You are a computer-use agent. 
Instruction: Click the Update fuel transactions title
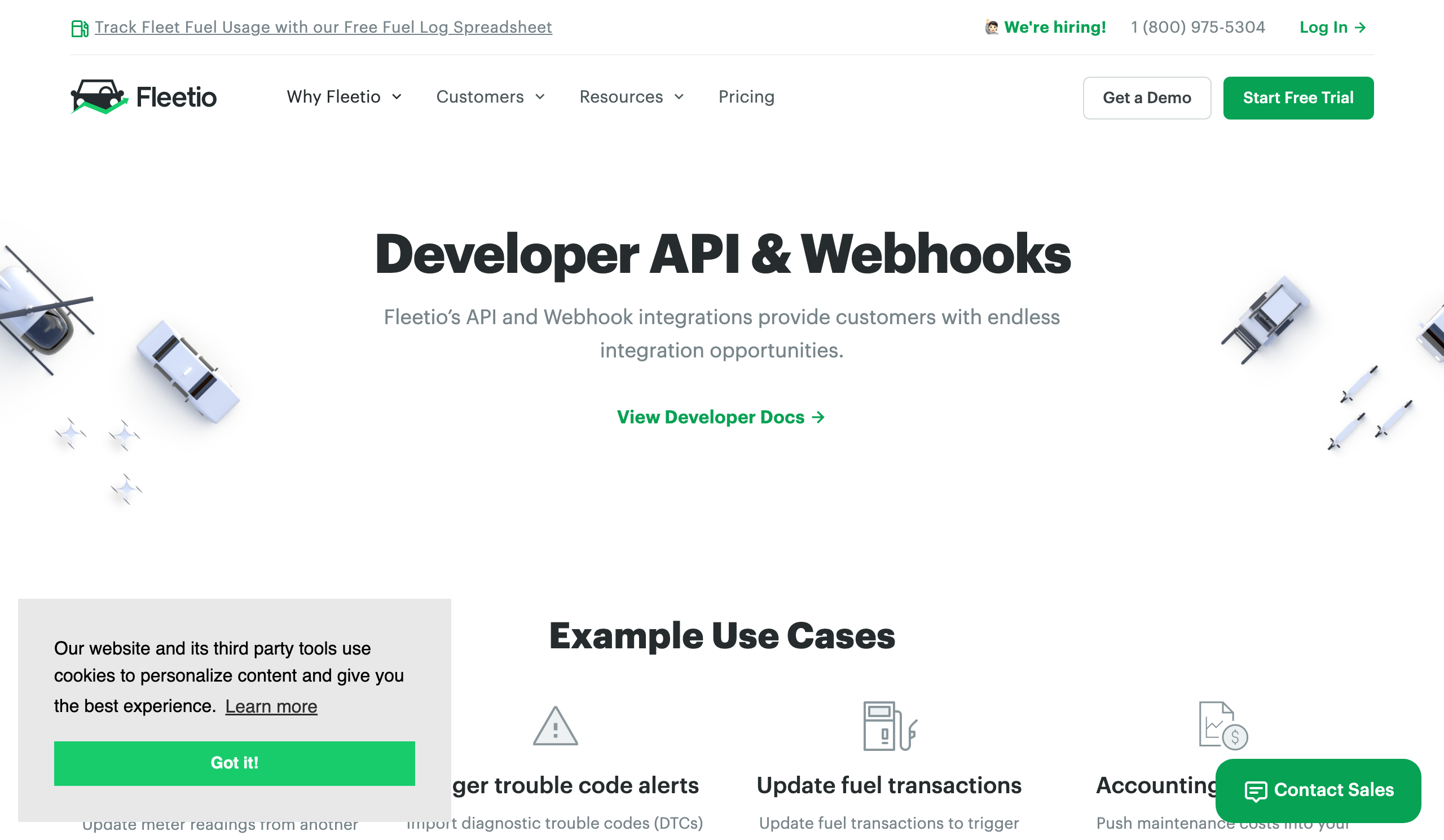click(890, 785)
